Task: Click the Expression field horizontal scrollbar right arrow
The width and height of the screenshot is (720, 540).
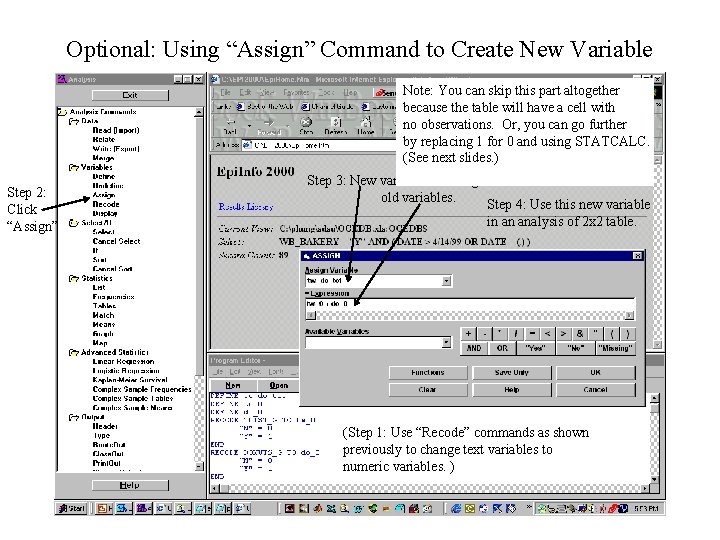Action: (629, 315)
